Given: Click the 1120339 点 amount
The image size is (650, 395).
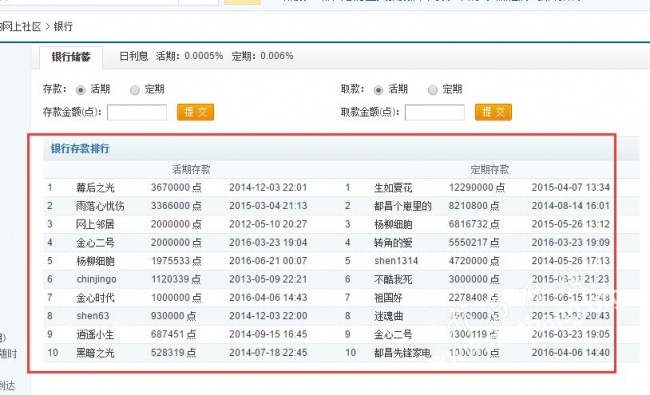Looking at the screenshot, I should coord(176,279).
